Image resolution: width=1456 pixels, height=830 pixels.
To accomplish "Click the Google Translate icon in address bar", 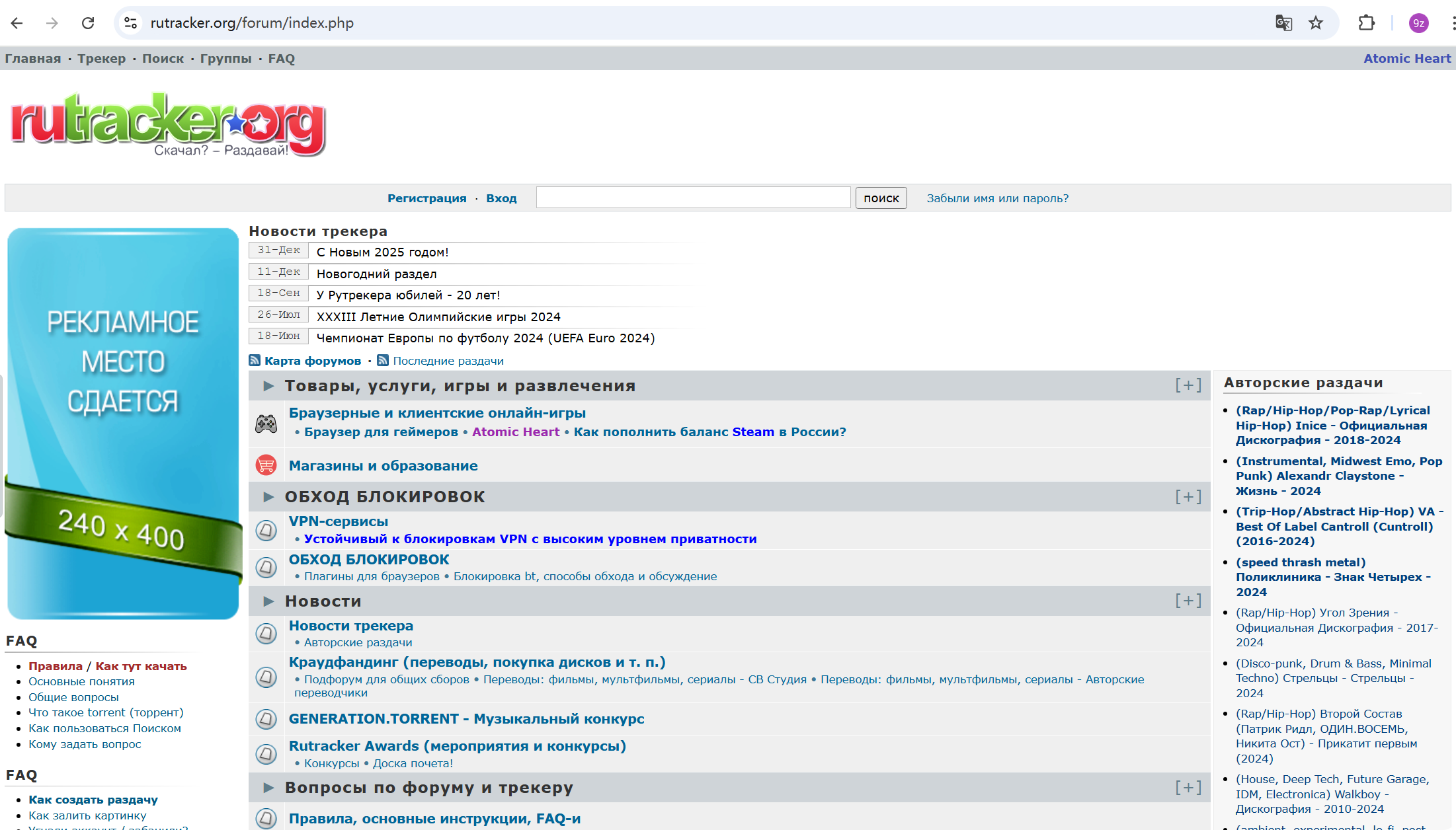I will pos(1283,23).
